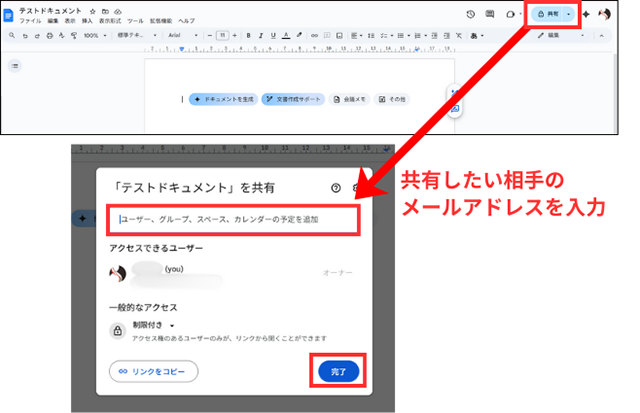This screenshot has width=640, height=413.
Task: Open the comments panel icon
Action: [490, 14]
